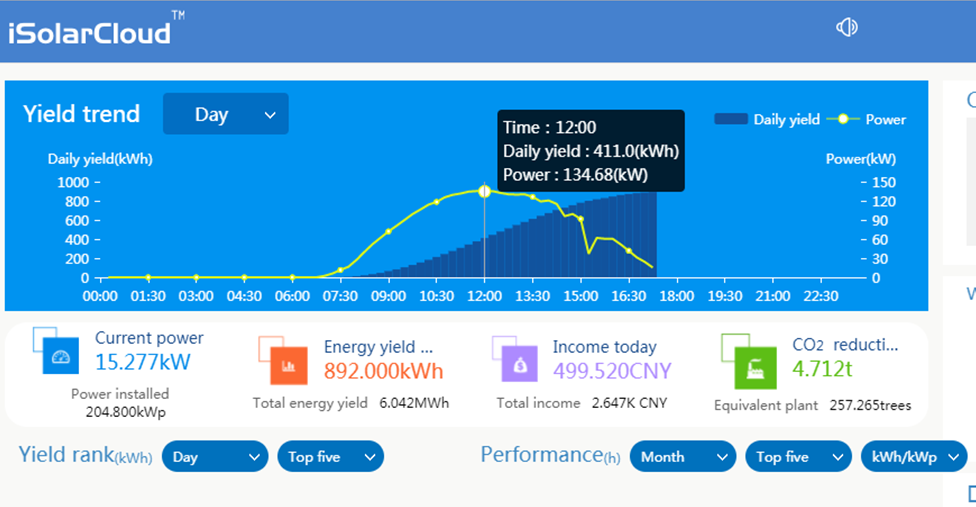
Task: Click the Energy yield value 892.000kWh
Action: (383, 371)
